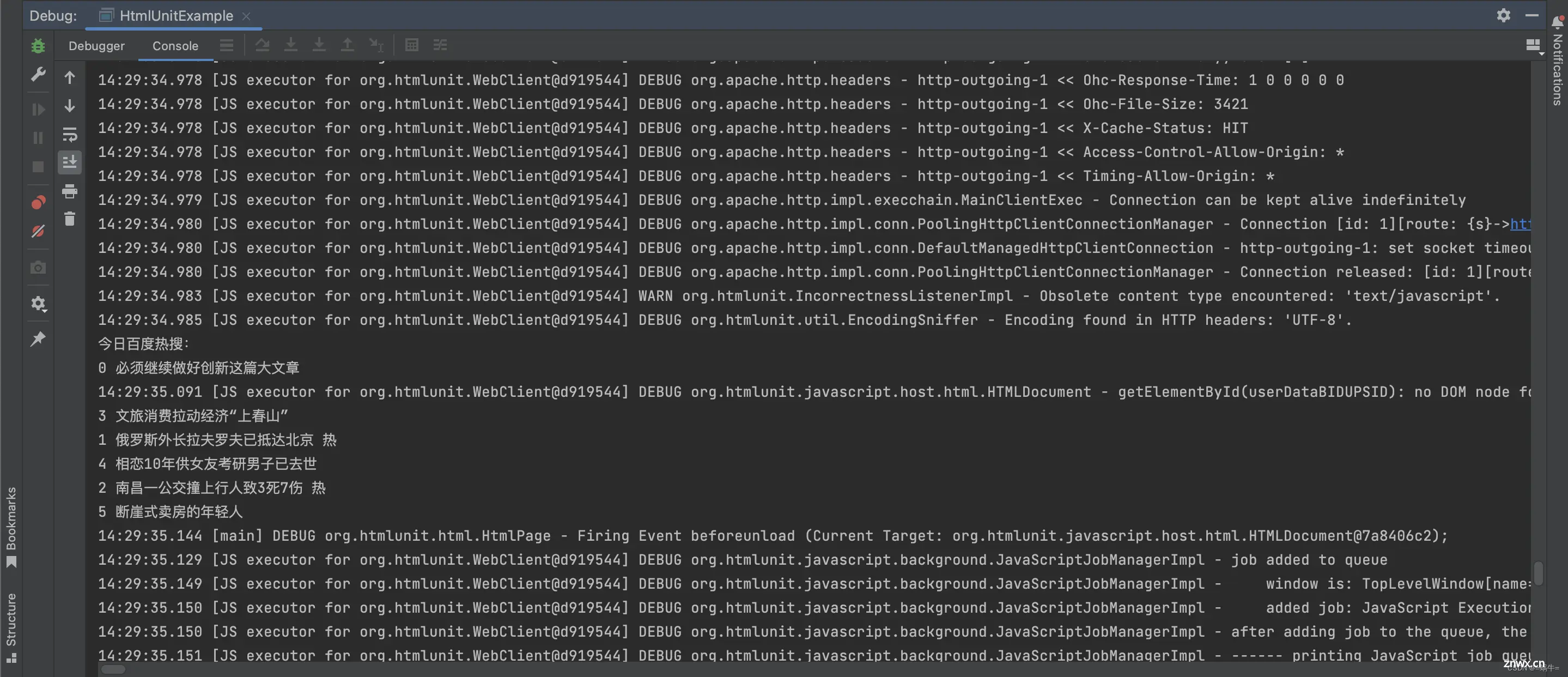
Task: Click the line '1 俄罗斯外长拉夫罗夫已抵达北京 热'
Action: tap(217, 440)
